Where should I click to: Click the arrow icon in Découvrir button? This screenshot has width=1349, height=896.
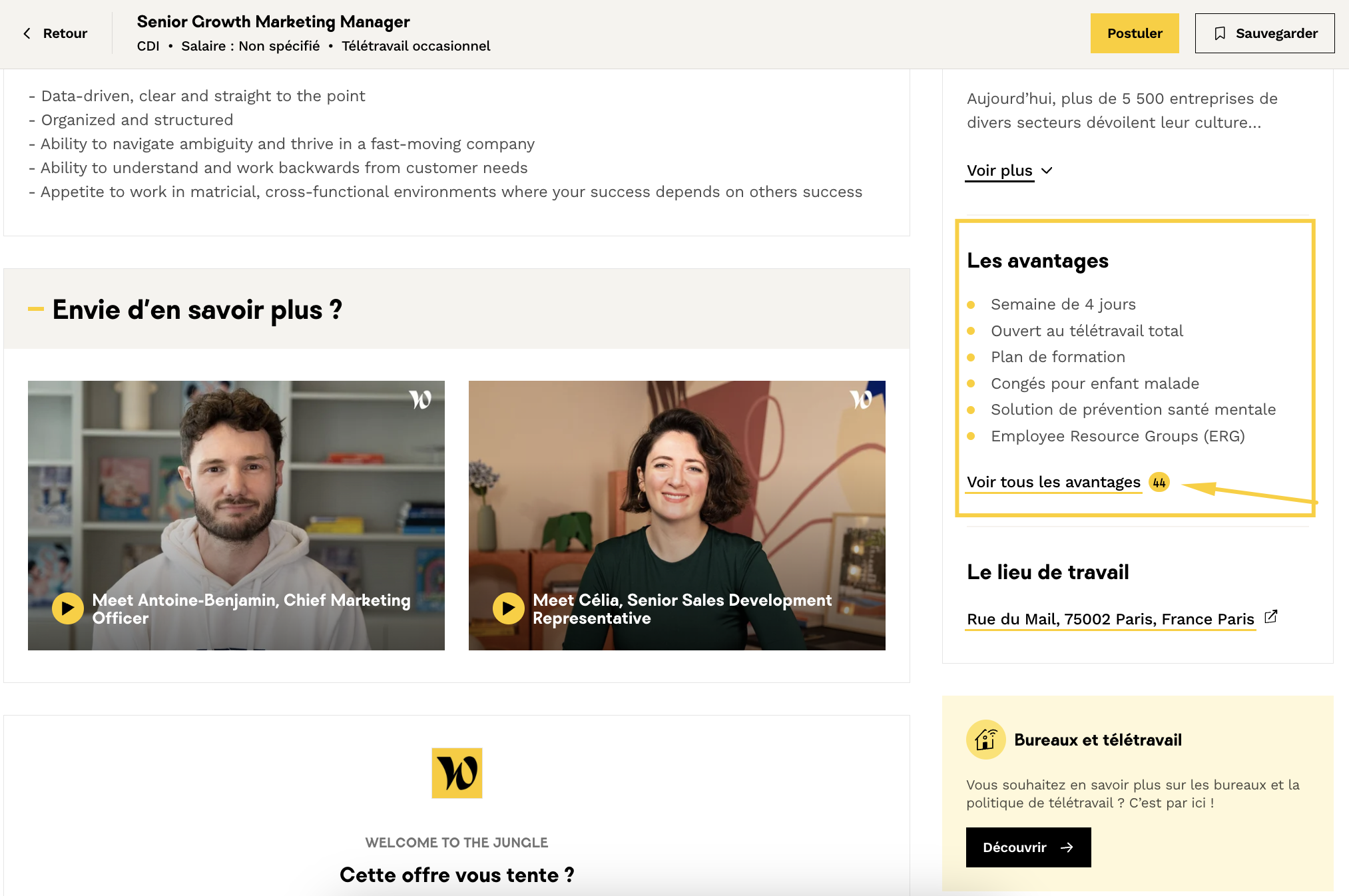tap(1067, 847)
